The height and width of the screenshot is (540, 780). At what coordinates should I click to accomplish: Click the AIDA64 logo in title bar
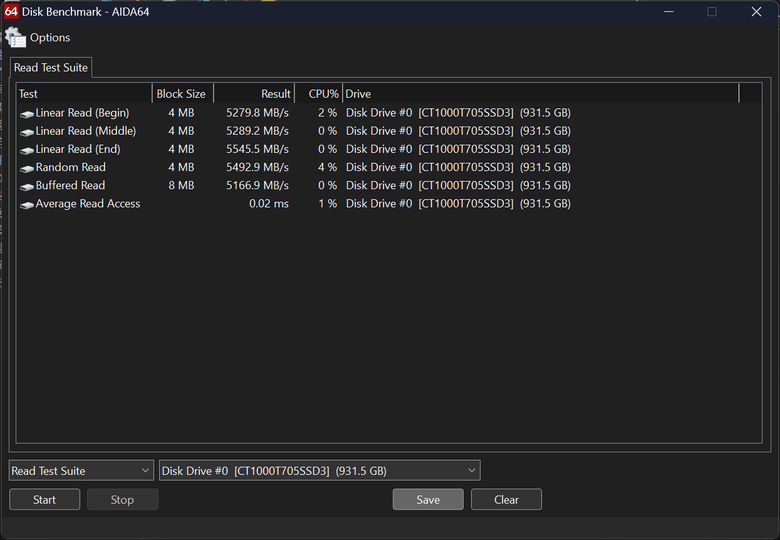[11, 11]
